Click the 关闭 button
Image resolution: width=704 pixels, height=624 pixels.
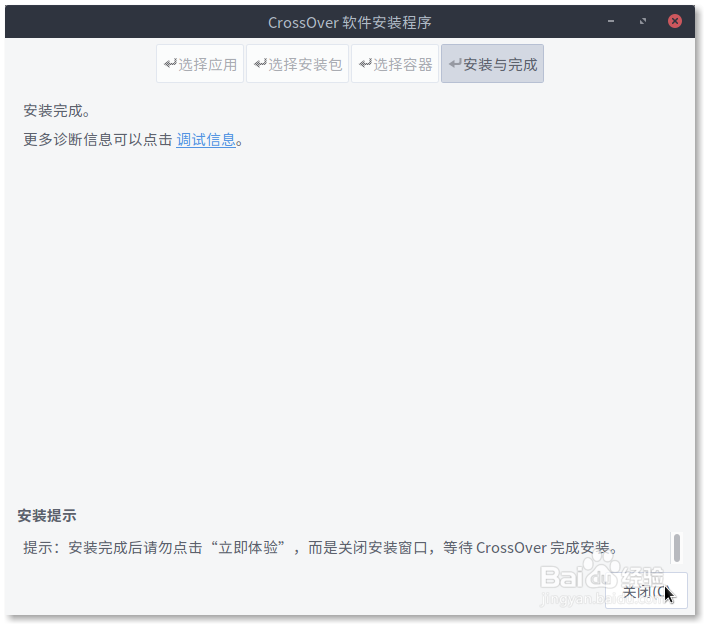pyautogui.click(x=646, y=591)
